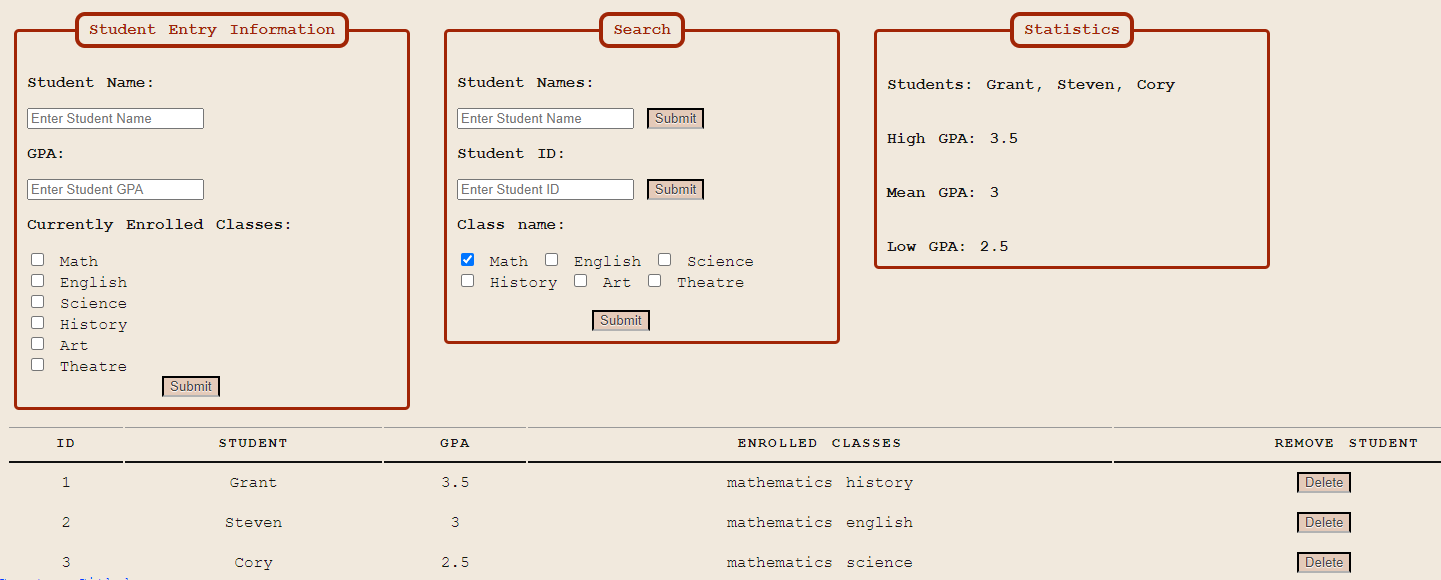Viewport: 1441px width, 580px height.
Task: Click the Search section's student name box
Action: [545, 118]
